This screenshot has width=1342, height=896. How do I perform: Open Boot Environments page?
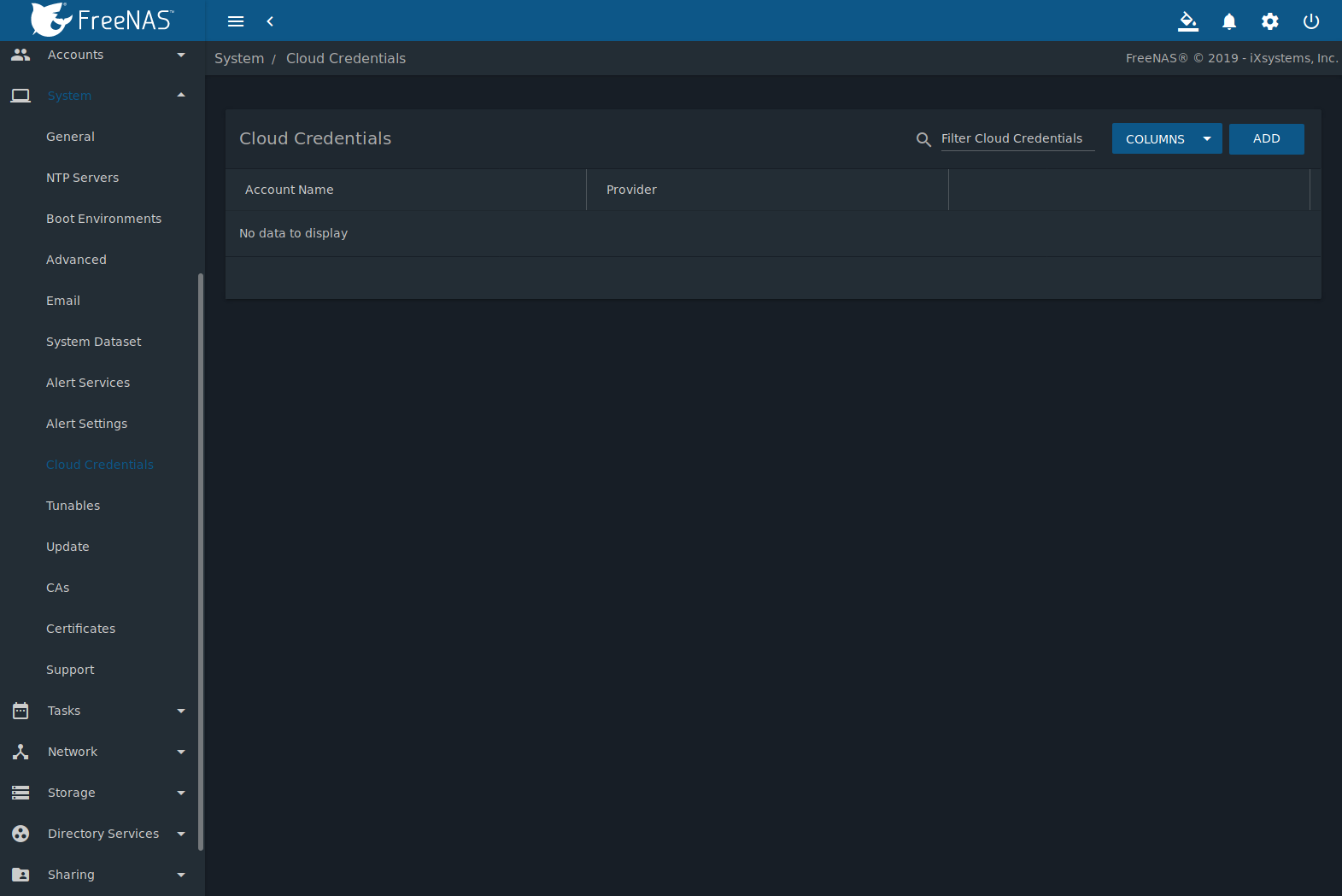coord(103,219)
